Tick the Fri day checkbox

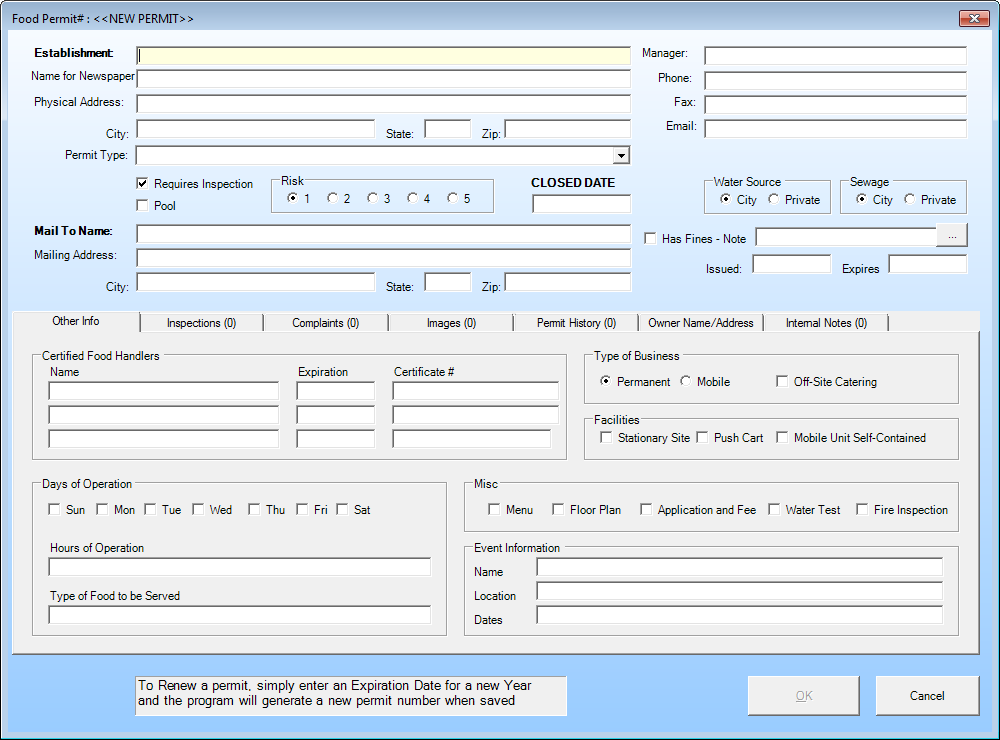[302, 509]
